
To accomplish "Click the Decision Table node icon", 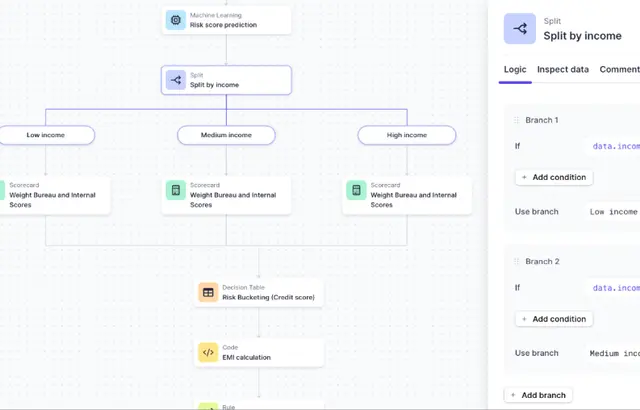I will [208, 293].
